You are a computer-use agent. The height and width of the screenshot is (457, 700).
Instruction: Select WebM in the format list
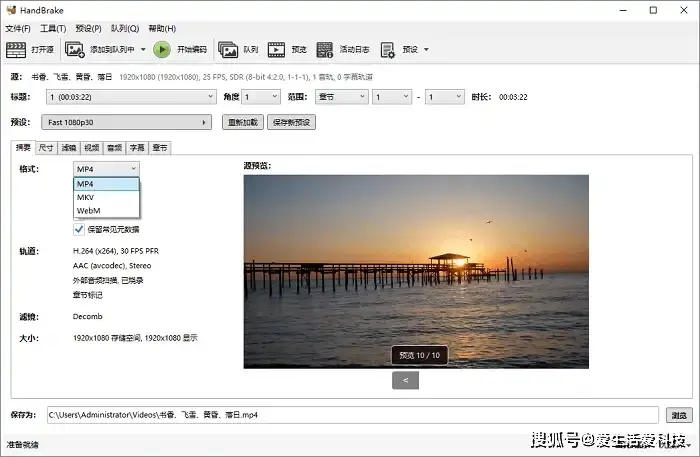106,211
